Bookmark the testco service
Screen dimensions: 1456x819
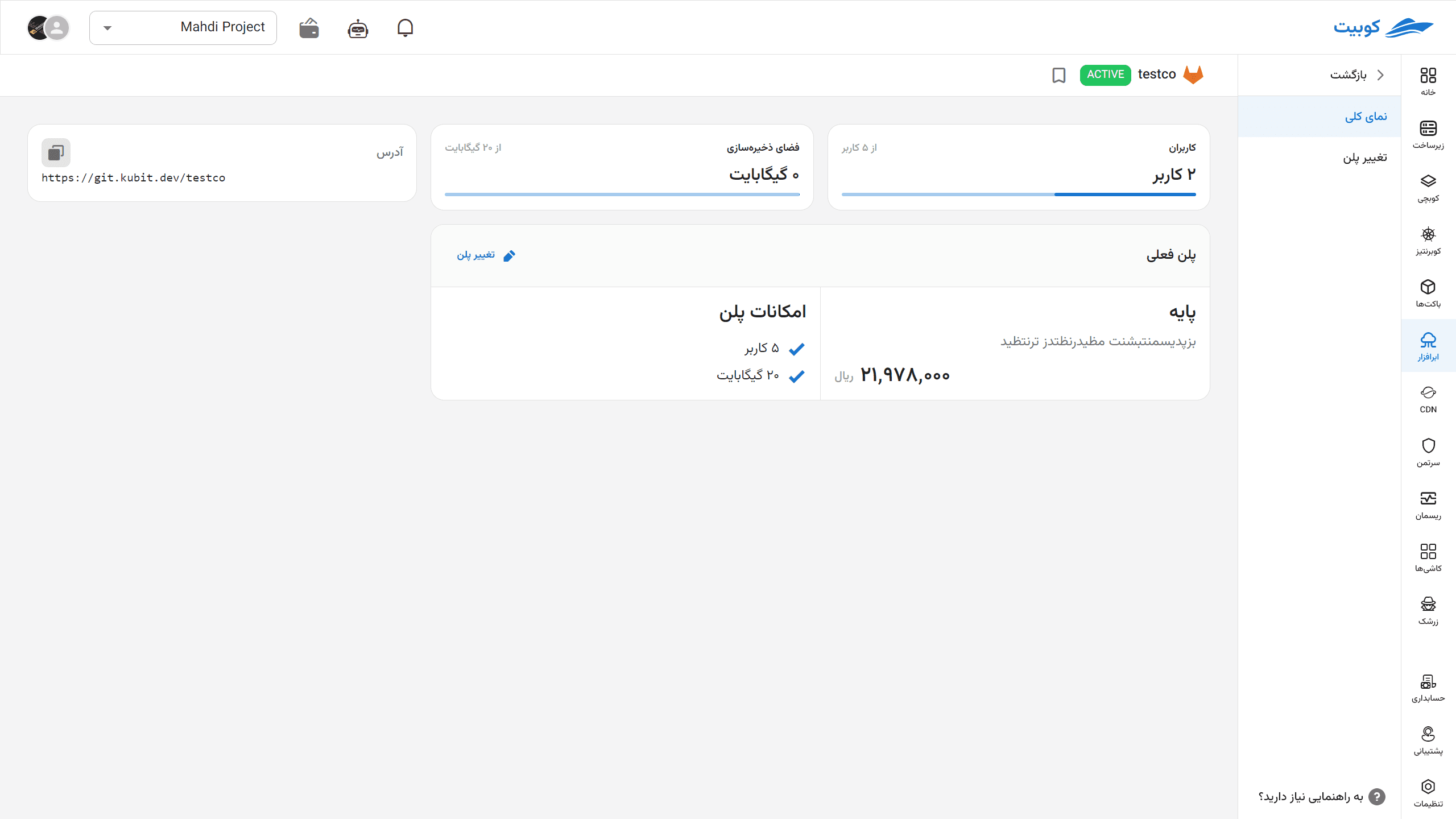pyautogui.click(x=1058, y=75)
